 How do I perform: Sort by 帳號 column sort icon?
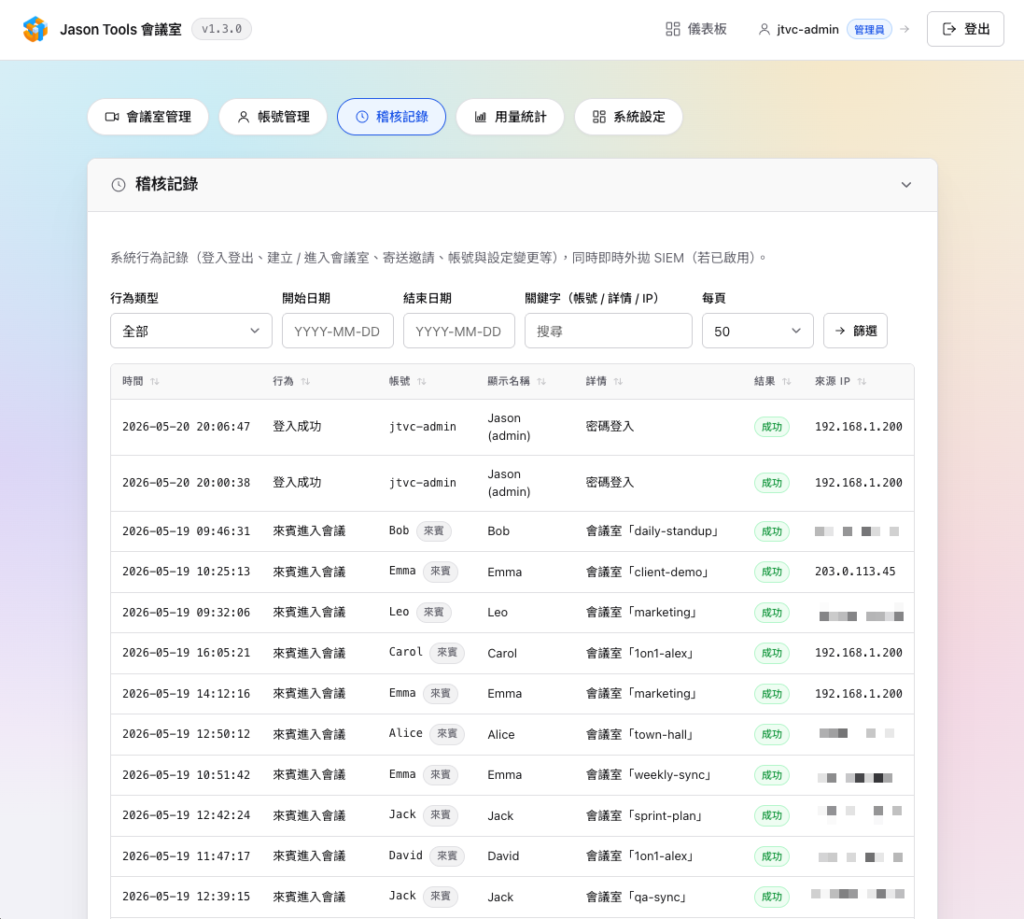(x=421, y=381)
